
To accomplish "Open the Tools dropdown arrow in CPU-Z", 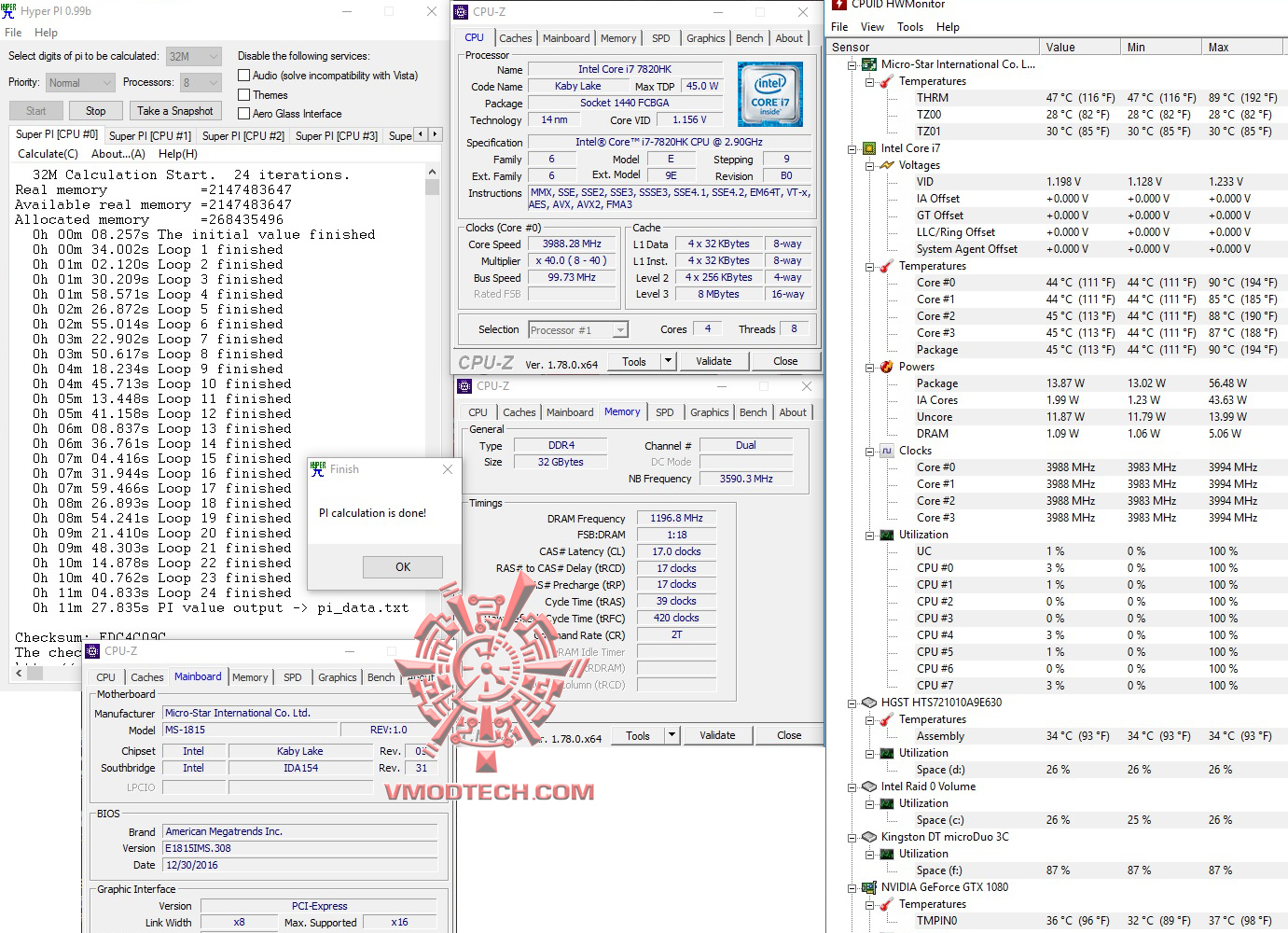I will (667, 361).
